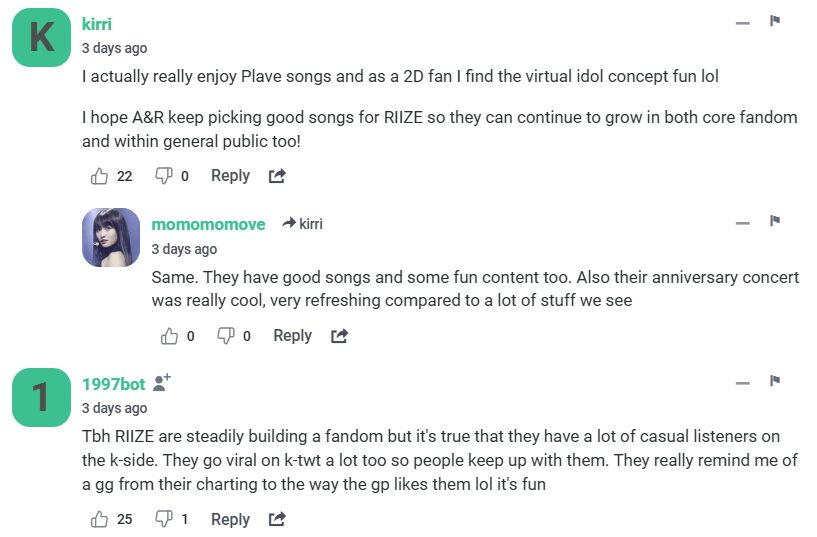This screenshot has height=537, width=817.
Task: Report 1997bot's comment with flag
Action: 774,381
